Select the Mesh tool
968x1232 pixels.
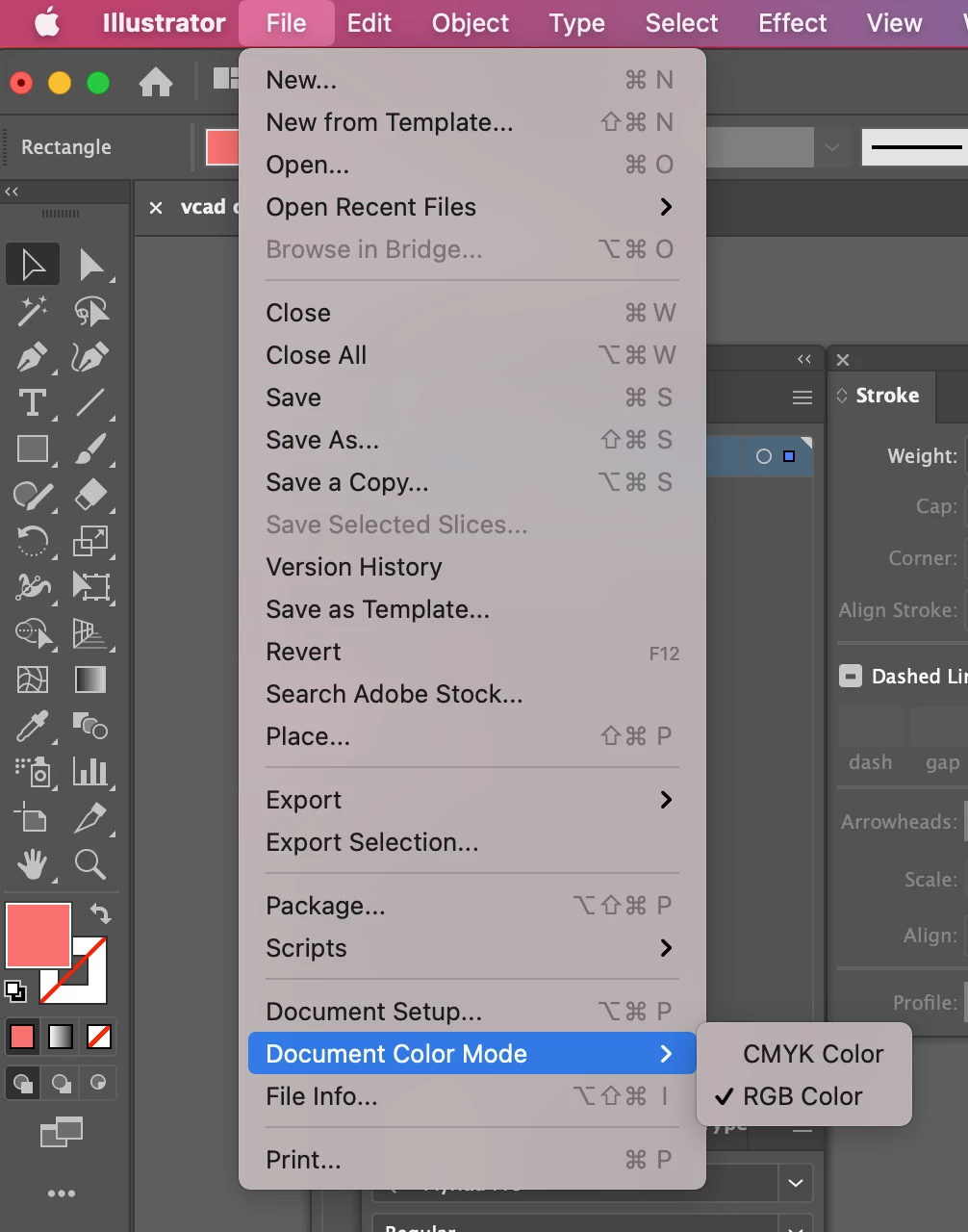33,680
